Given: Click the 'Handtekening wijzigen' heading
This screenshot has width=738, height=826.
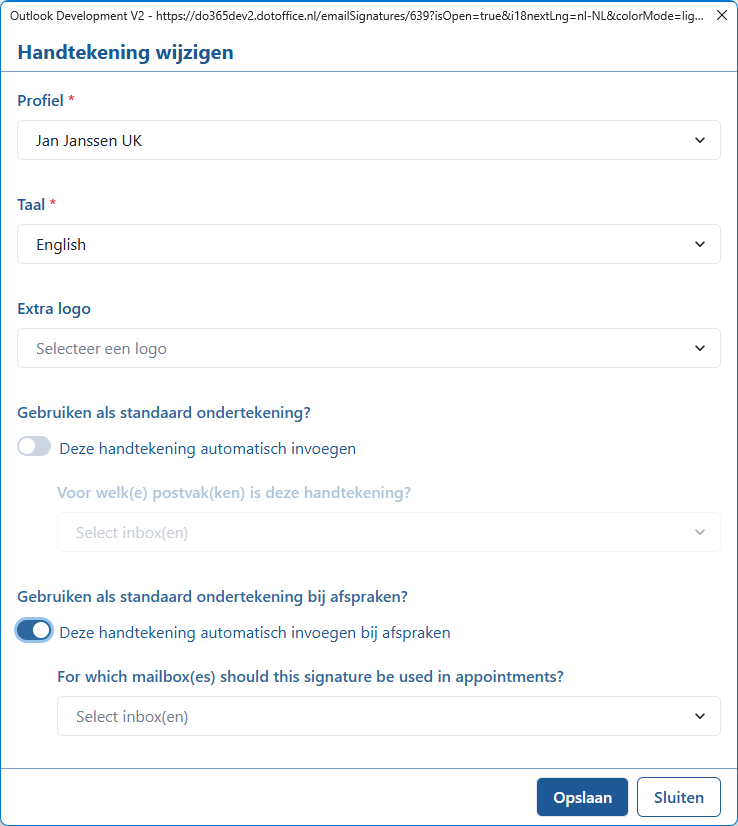Looking at the screenshot, I should [125, 52].
